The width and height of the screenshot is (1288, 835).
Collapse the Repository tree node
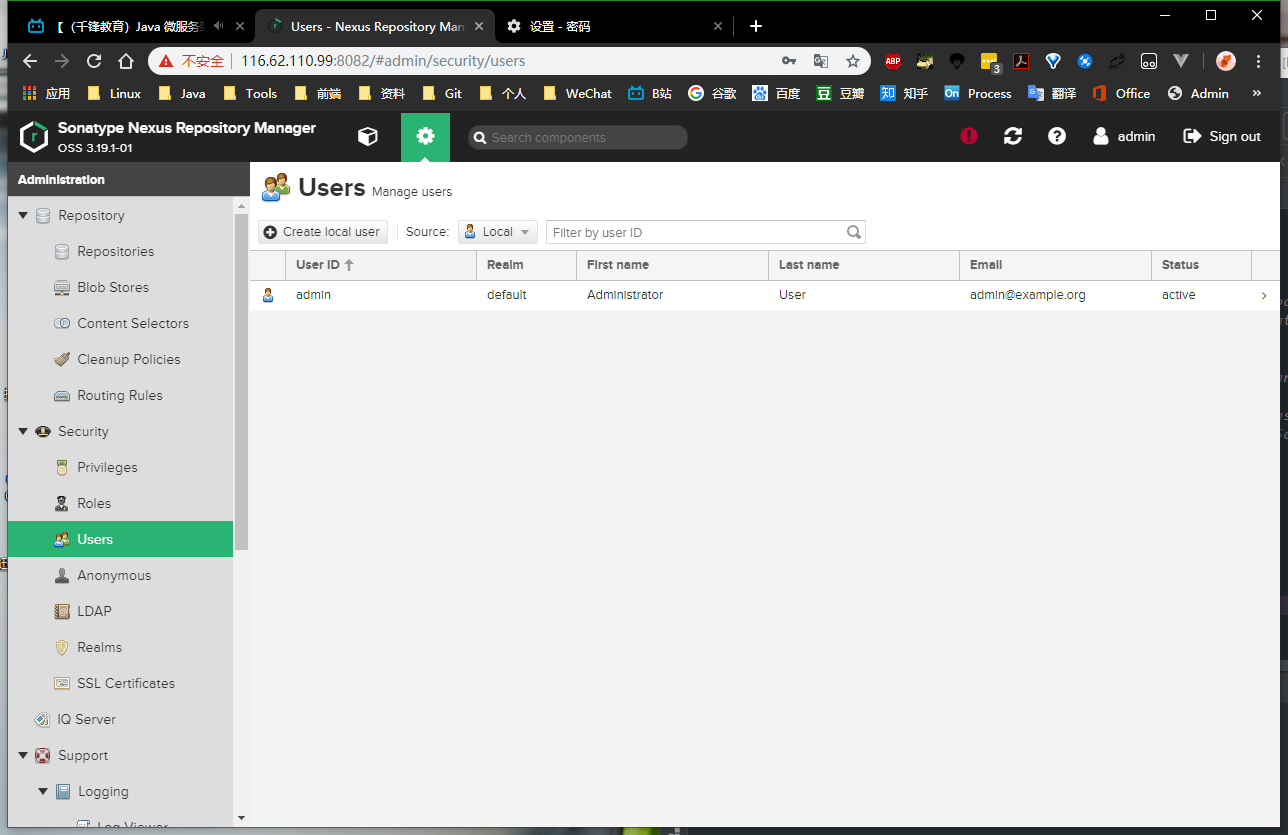coord(23,215)
